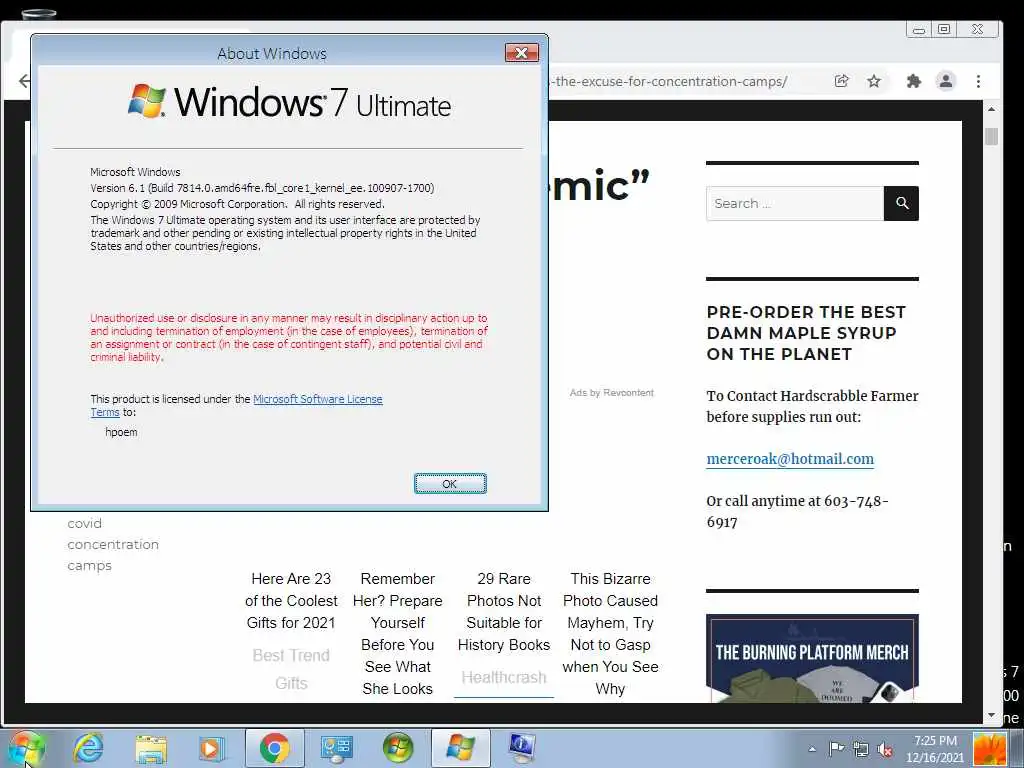Open 'Remember Her? Prepare Yourself' ad

pyautogui.click(x=397, y=633)
